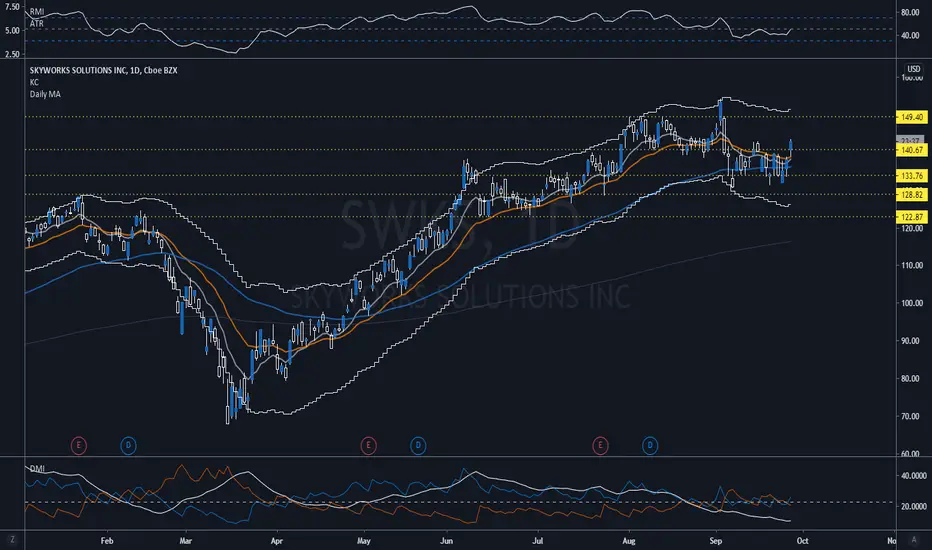Click the RMI indicator label

click(x=37, y=12)
